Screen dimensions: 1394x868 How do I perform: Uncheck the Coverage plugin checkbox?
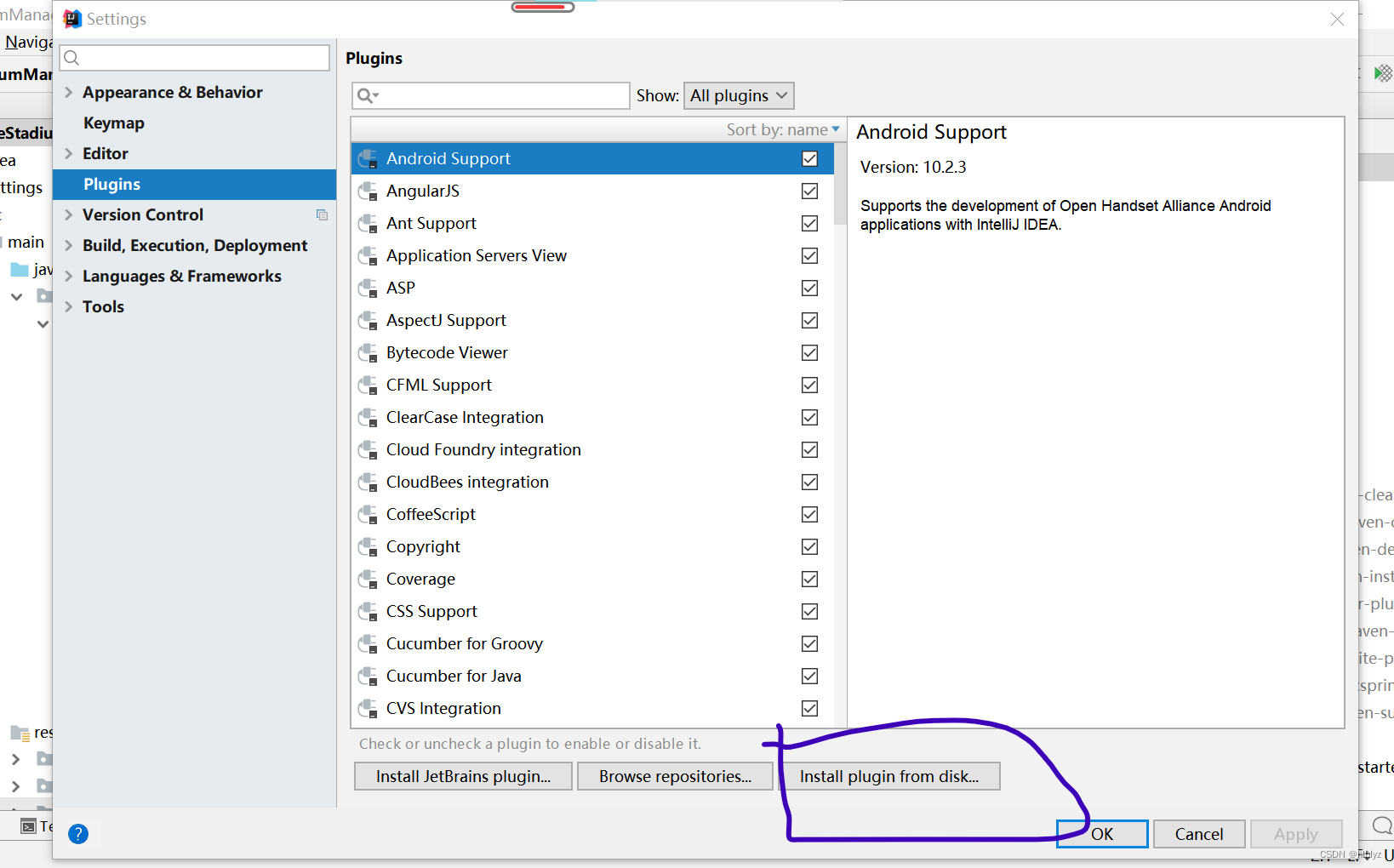point(809,579)
